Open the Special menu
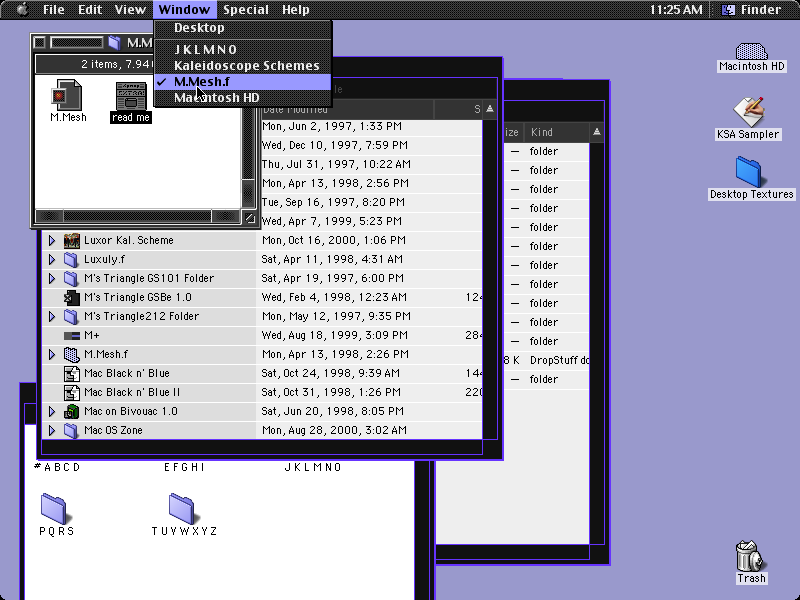Screen dimensions: 800x600 pos(245,9)
